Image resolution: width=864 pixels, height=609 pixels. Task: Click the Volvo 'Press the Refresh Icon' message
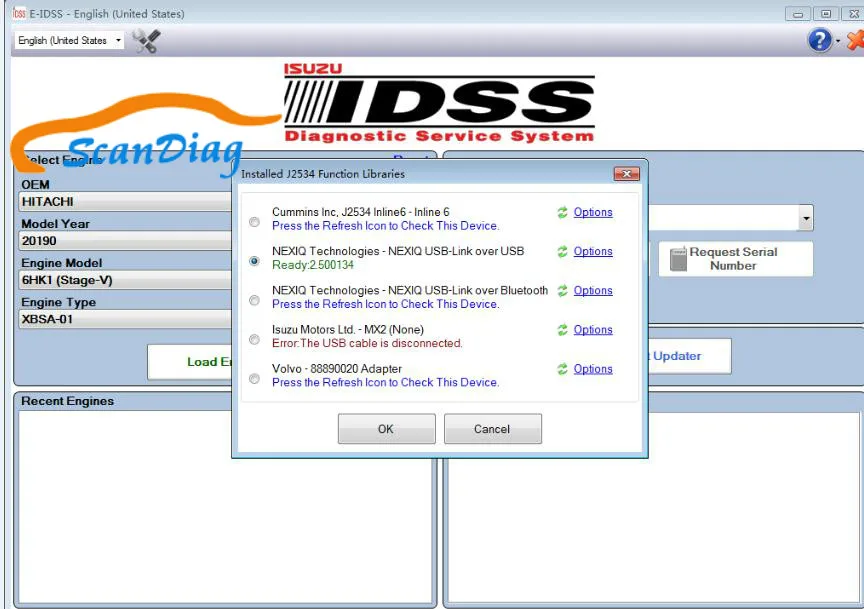(386, 382)
